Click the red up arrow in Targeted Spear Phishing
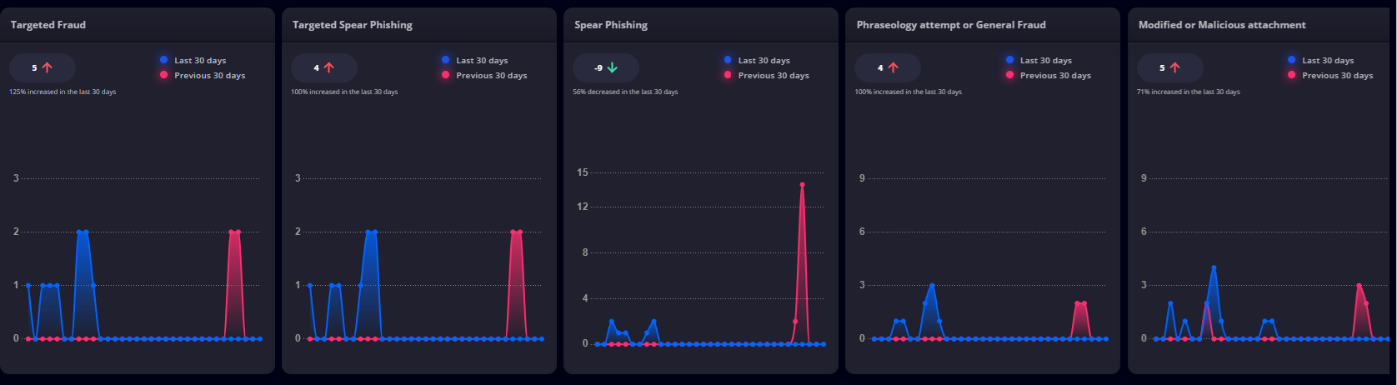This screenshot has width=1397, height=385. 328,68
